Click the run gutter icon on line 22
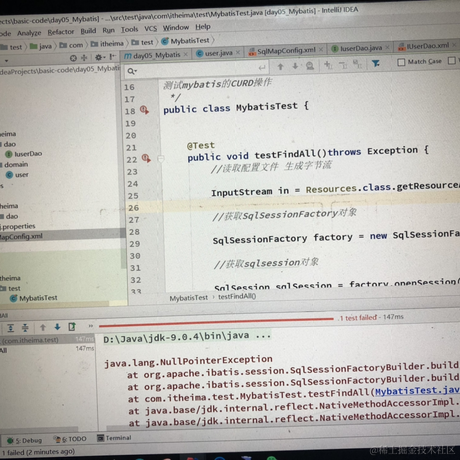Viewport: 460px width, 460px height. pyautogui.click(x=146, y=158)
